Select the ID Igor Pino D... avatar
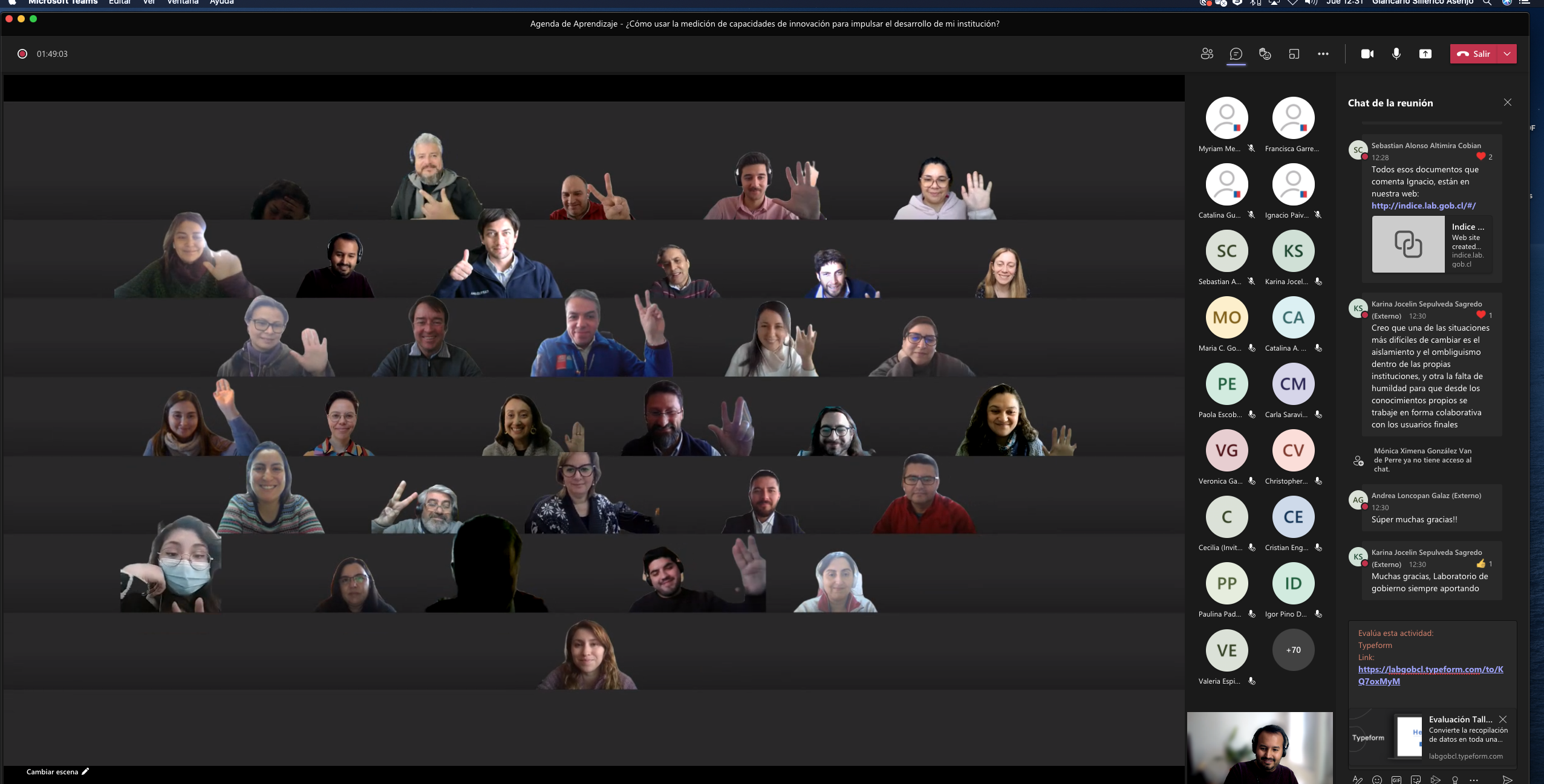This screenshot has width=1544, height=784. [x=1293, y=583]
